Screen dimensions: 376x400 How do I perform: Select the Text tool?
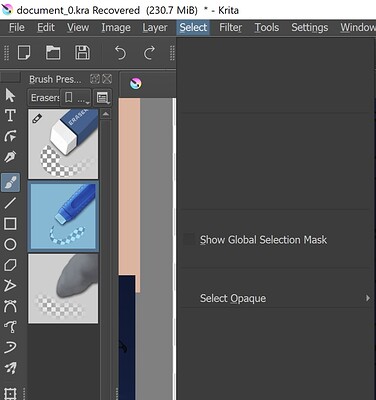(x=10, y=116)
